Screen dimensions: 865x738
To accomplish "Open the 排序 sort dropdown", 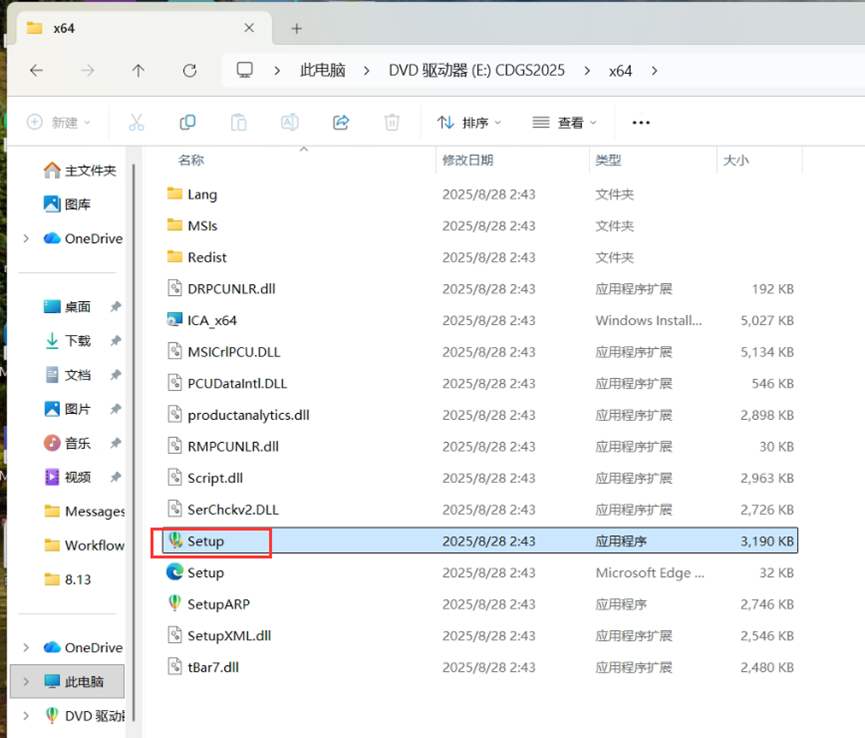I will (470, 123).
